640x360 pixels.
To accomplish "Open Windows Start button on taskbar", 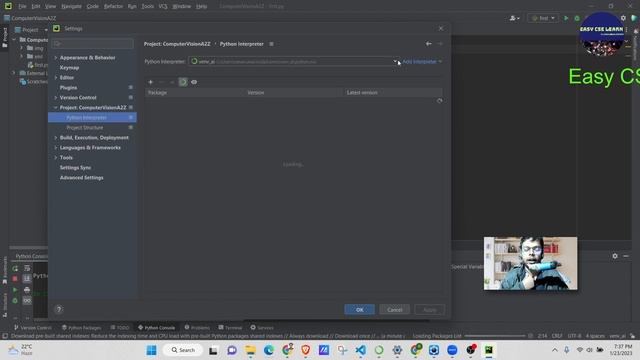I will (151, 350).
